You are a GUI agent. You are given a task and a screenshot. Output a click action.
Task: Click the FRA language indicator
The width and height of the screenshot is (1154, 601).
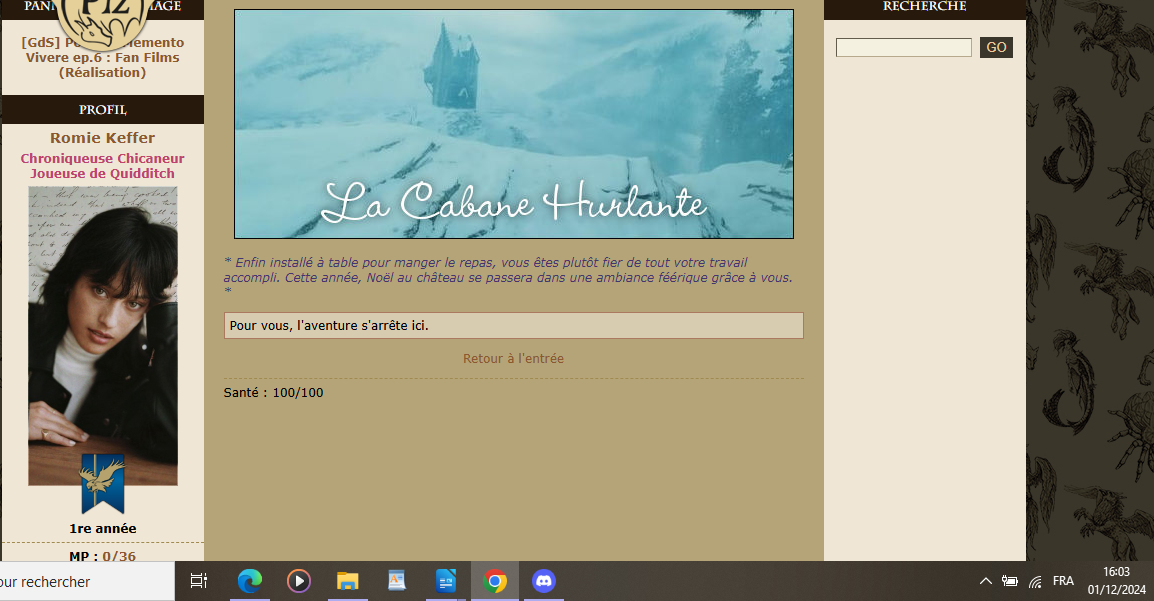point(1063,581)
